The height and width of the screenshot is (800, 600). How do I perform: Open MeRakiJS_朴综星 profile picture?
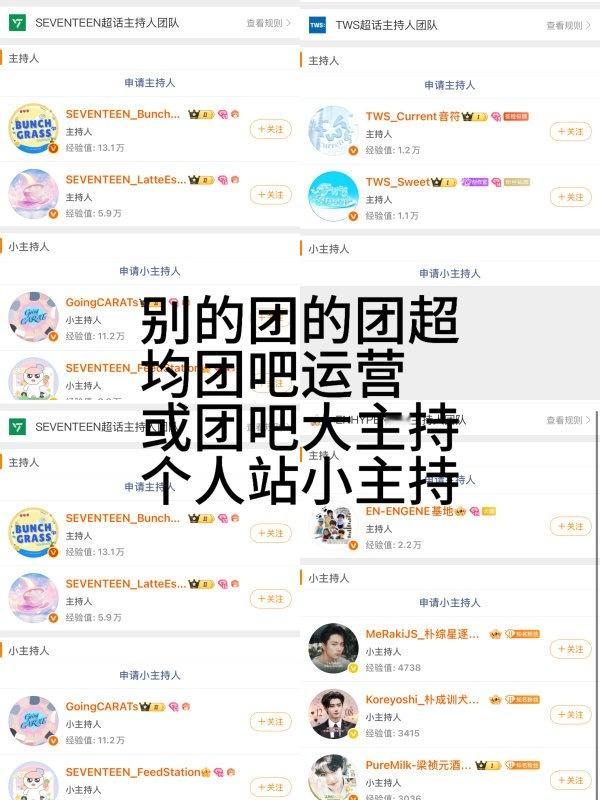point(333,648)
